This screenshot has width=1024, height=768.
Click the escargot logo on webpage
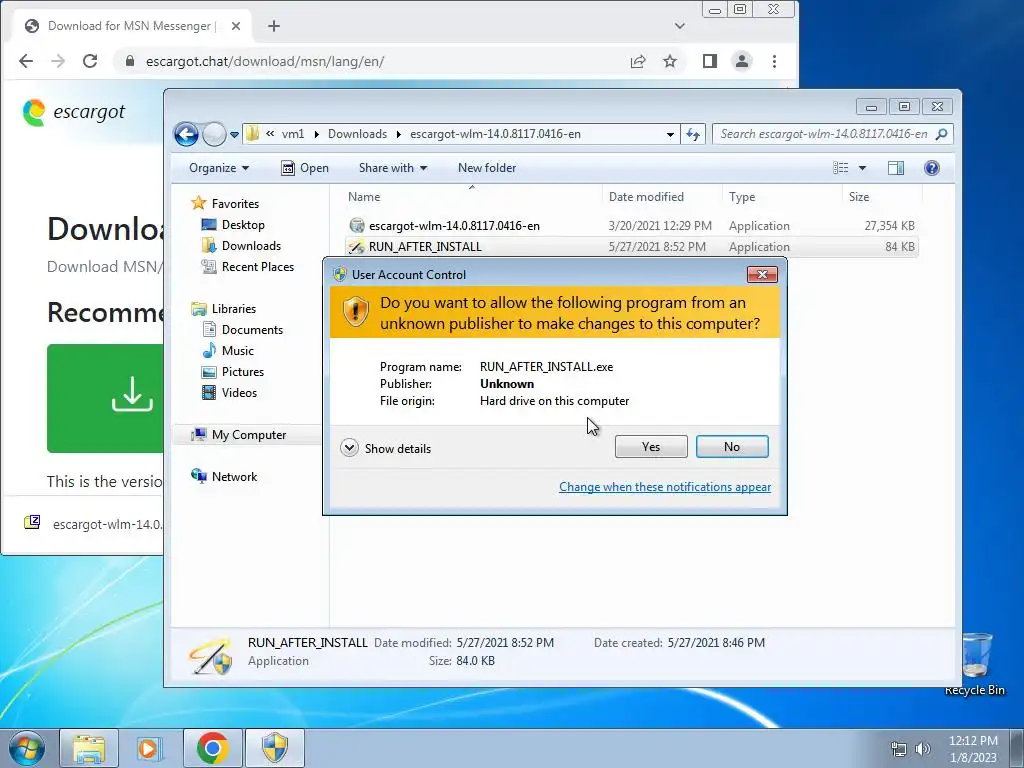pos(73,112)
